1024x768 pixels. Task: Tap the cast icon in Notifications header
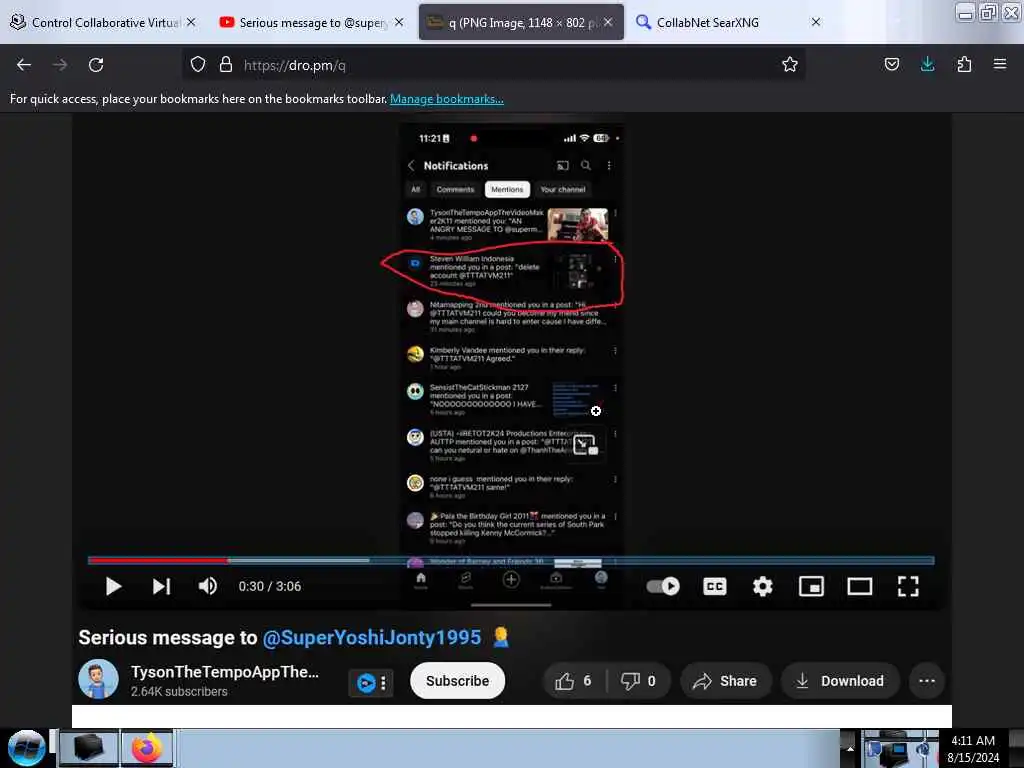(x=562, y=166)
